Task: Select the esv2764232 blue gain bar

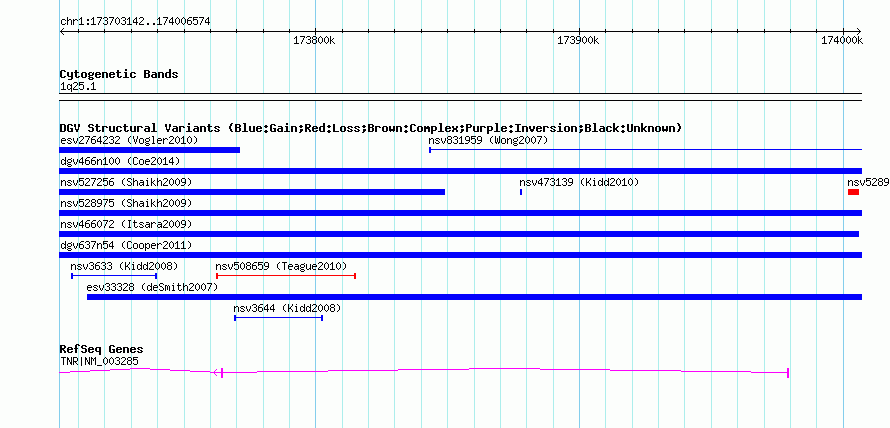Action: pyautogui.click(x=150, y=150)
